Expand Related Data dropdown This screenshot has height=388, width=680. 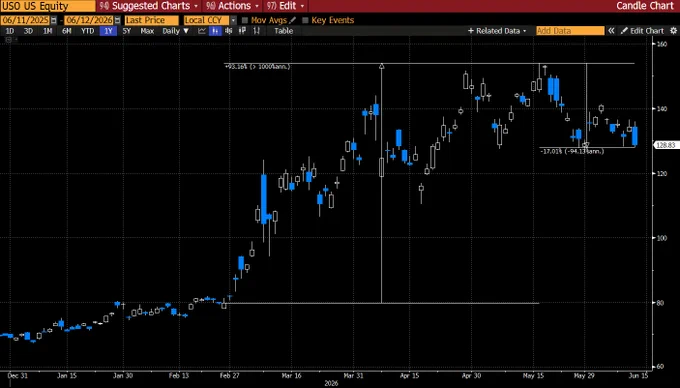click(497, 31)
